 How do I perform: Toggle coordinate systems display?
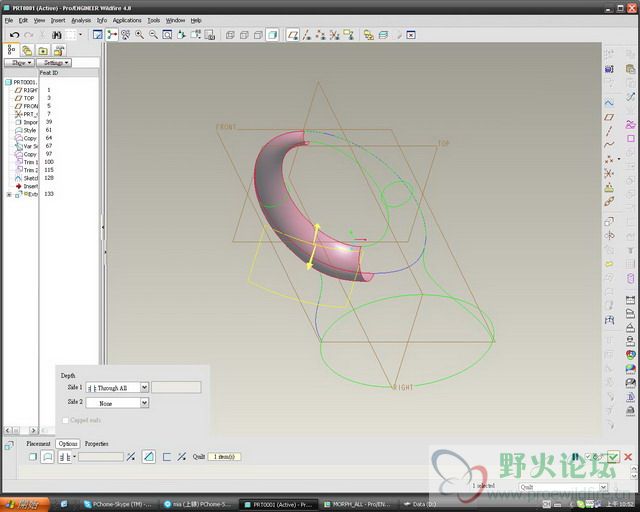[x=334, y=35]
